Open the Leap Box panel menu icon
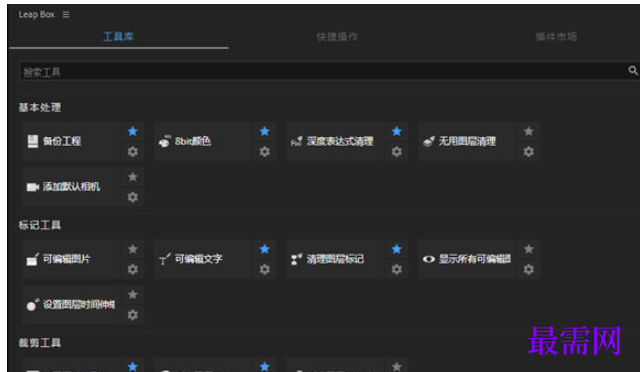 click(66, 15)
